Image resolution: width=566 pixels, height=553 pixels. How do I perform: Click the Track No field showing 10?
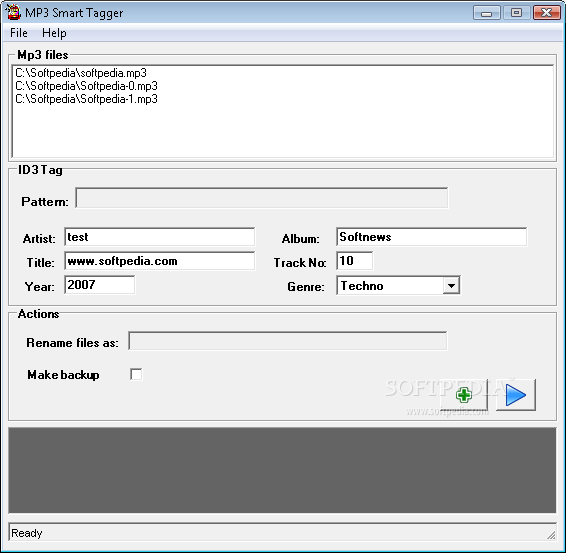pos(354,261)
